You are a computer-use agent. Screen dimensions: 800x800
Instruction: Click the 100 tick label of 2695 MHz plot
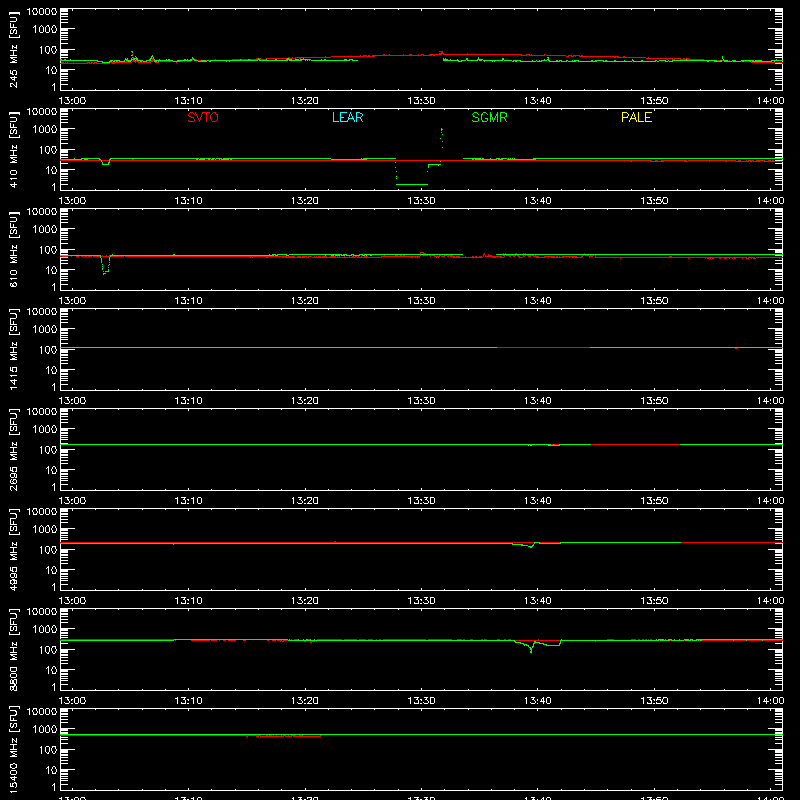click(48, 450)
